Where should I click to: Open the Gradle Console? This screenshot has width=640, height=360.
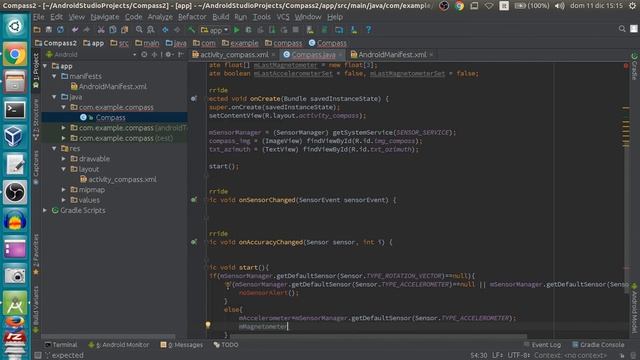[x=598, y=345]
